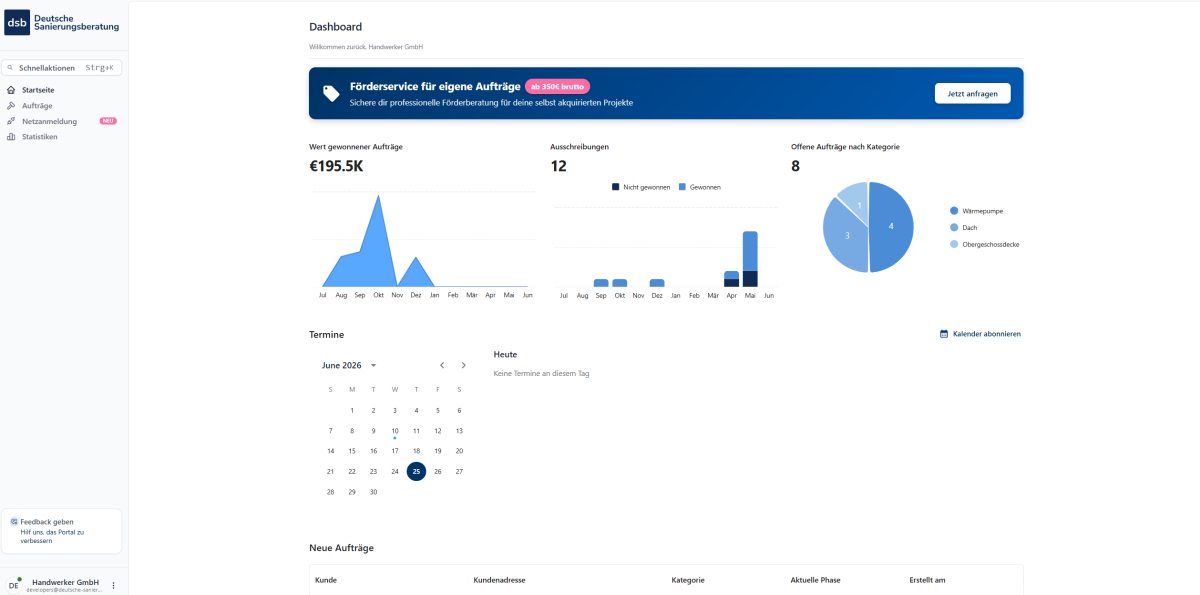Click the Handwerker GmbH account name
Image resolution: width=1200 pixels, height=595 pixels.
point(65,582)
